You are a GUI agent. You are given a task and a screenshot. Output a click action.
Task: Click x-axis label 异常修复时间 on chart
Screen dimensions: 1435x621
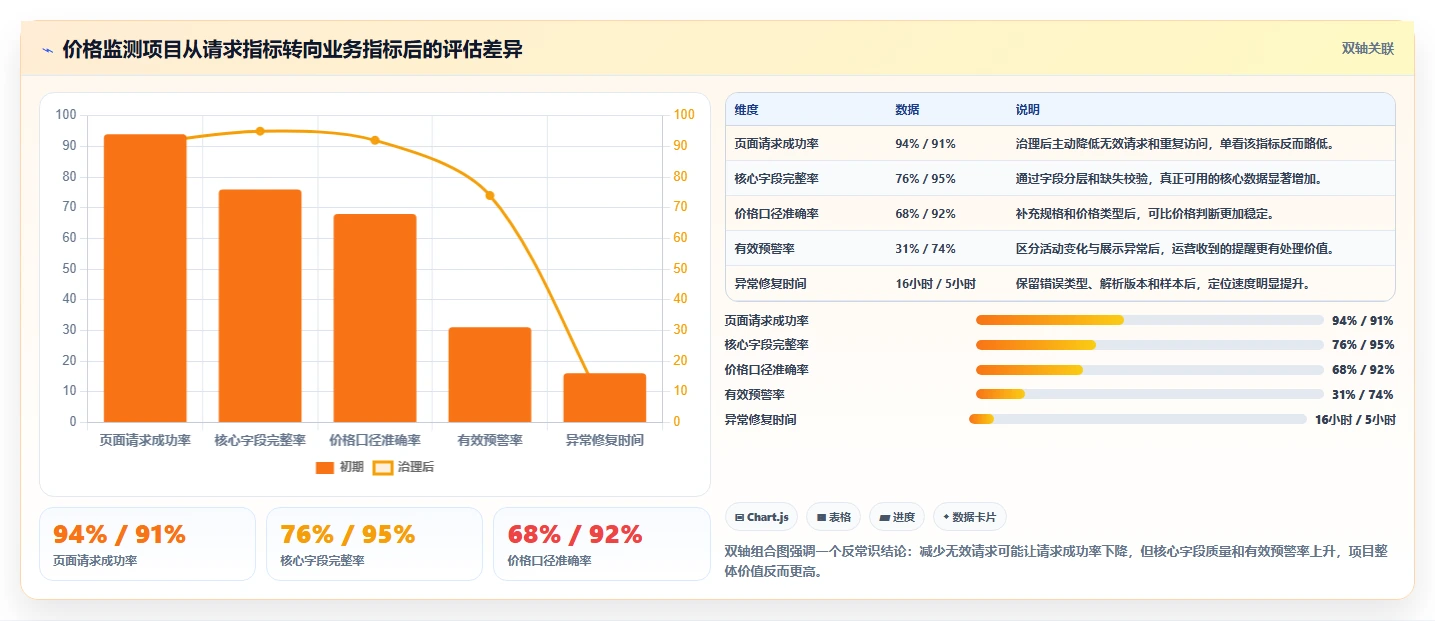point(605,440)
